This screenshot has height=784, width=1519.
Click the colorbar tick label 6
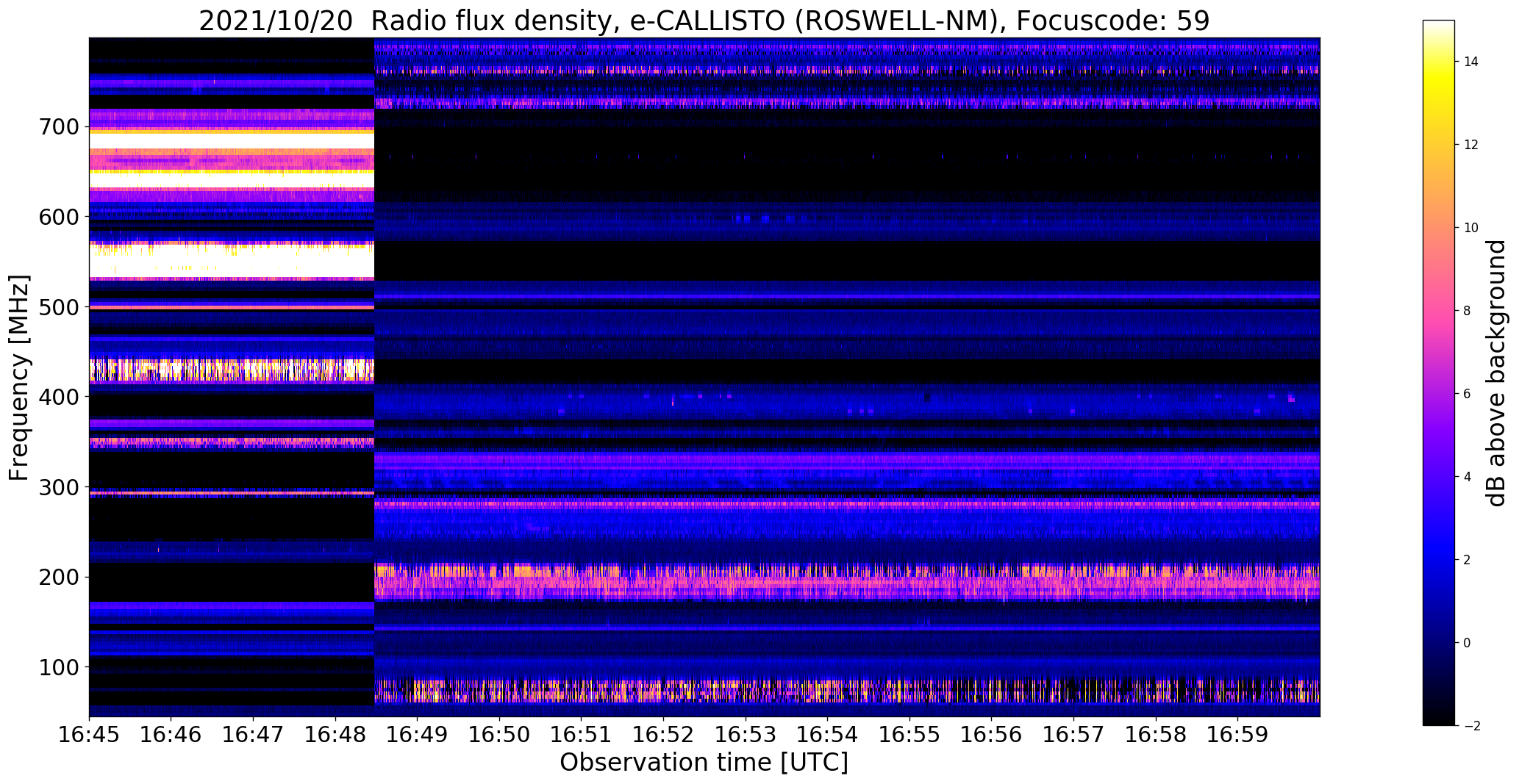(x=1467, y=394)
